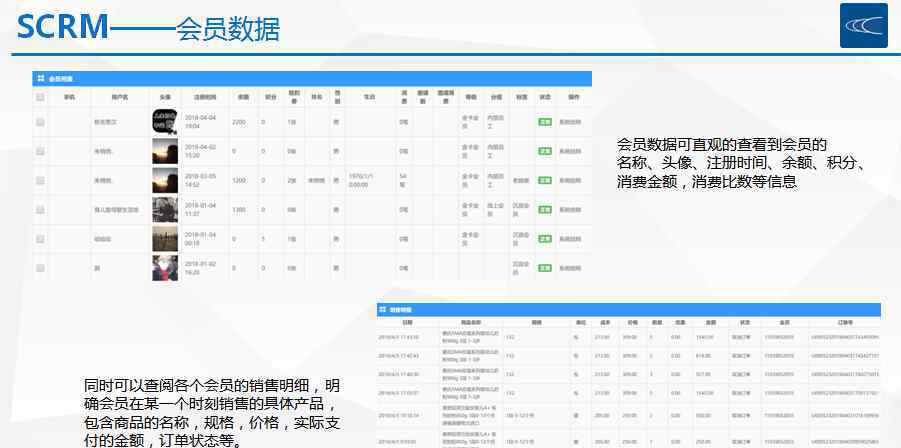Viewport: 901px width, 448px height.
Task: Check the member row registered 2018-01-04 00:18
Action: point(40,238)
